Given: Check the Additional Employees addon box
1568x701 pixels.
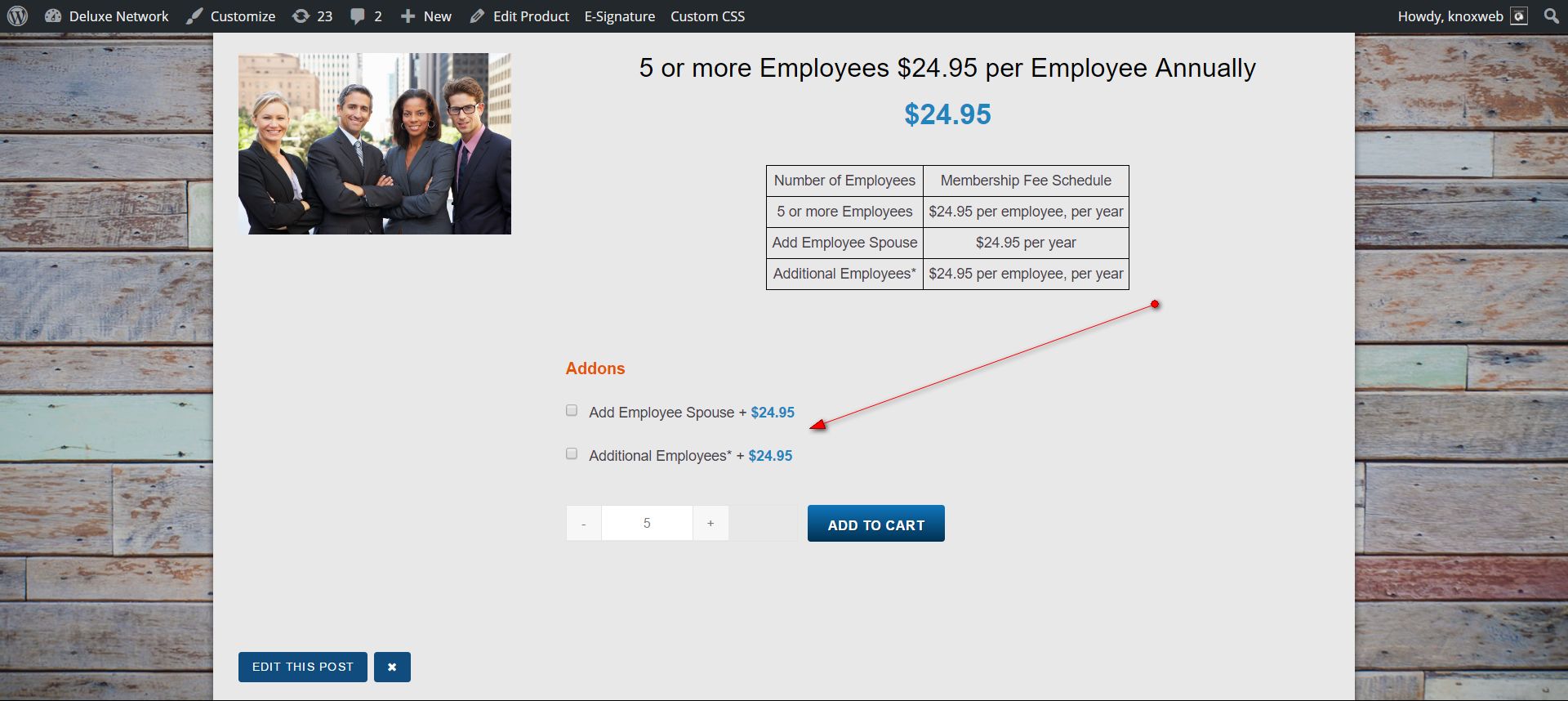Looking at the screenshot, I should [x=572, y=454].
